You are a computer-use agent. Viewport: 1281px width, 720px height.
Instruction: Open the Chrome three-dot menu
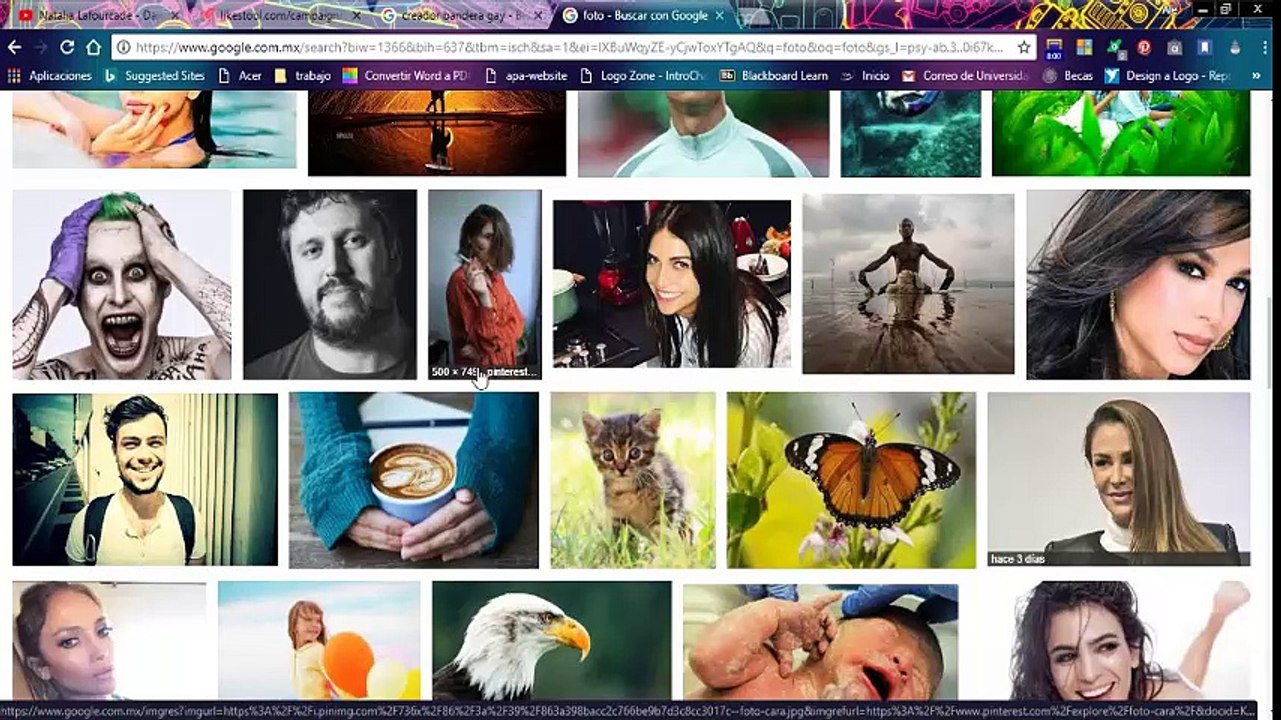(x=1264, y=47)
